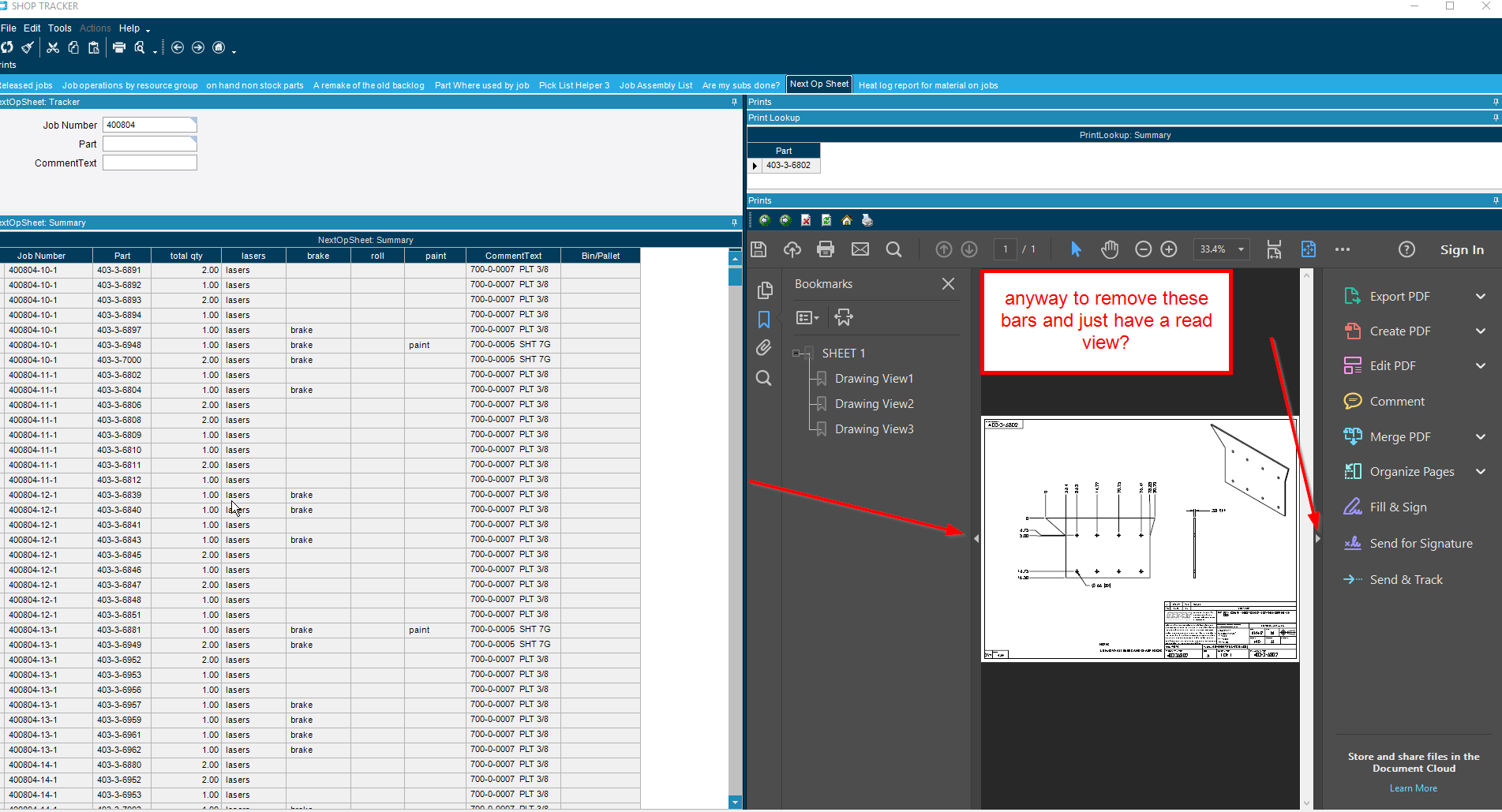This screenshot has height=812, width=1502.
Task: Click the zoom in plus icon
Action: (1169, 249)
